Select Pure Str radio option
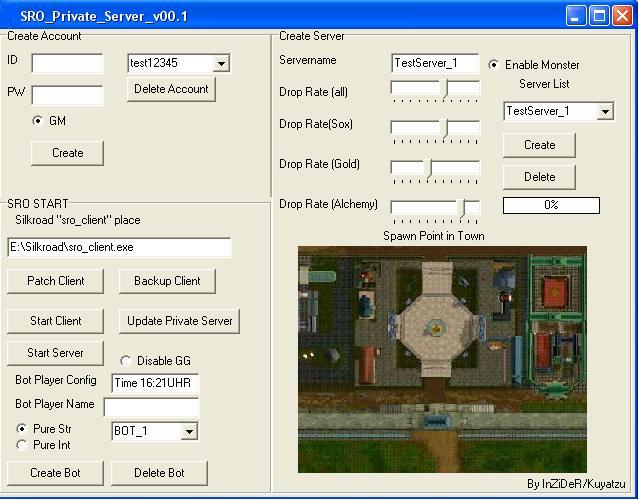The height and width of the screenshot is (500, 639). (22, 429)
